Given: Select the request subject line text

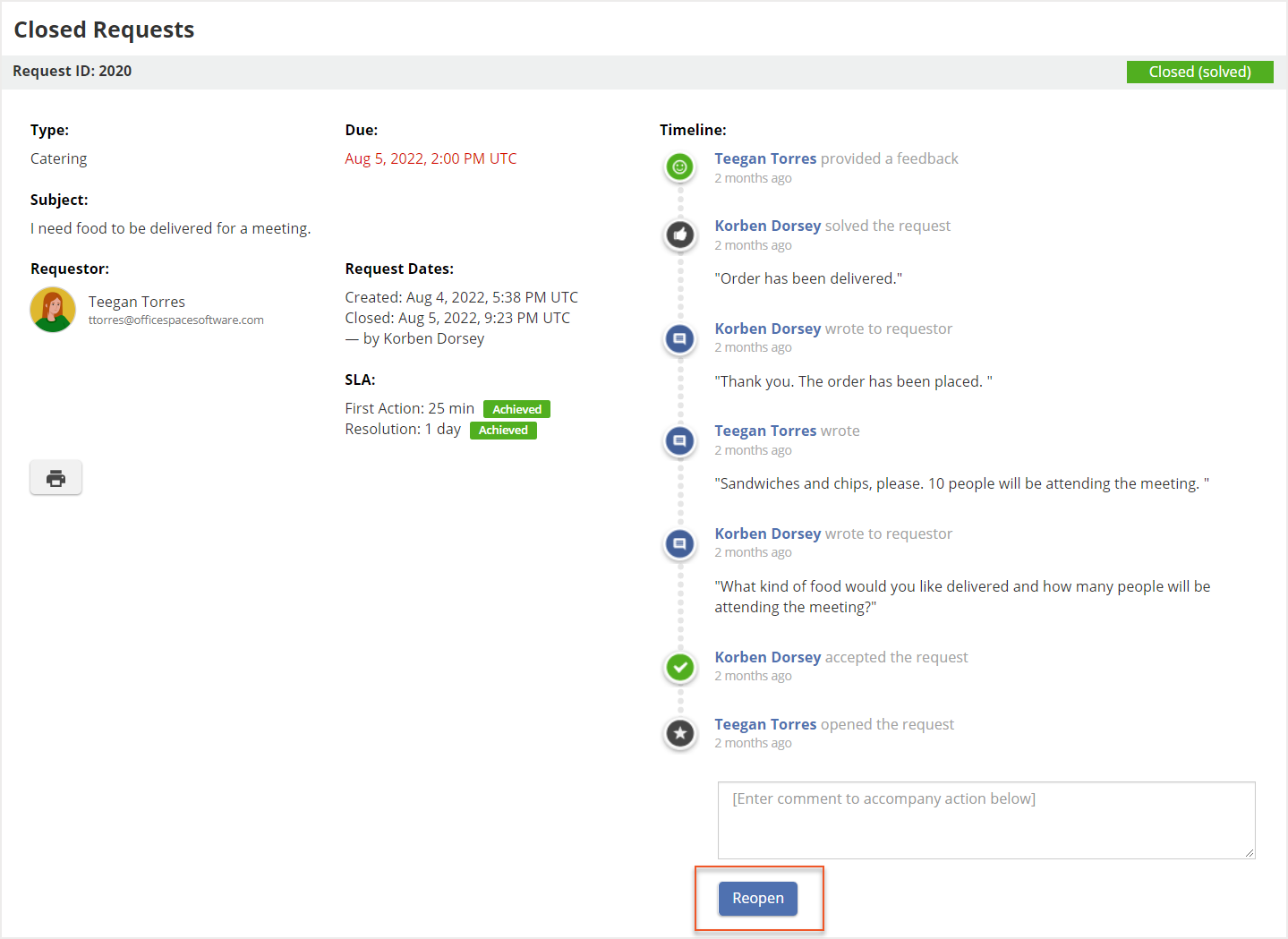Looking at the screenshot, I should click(x=170, y=228).
